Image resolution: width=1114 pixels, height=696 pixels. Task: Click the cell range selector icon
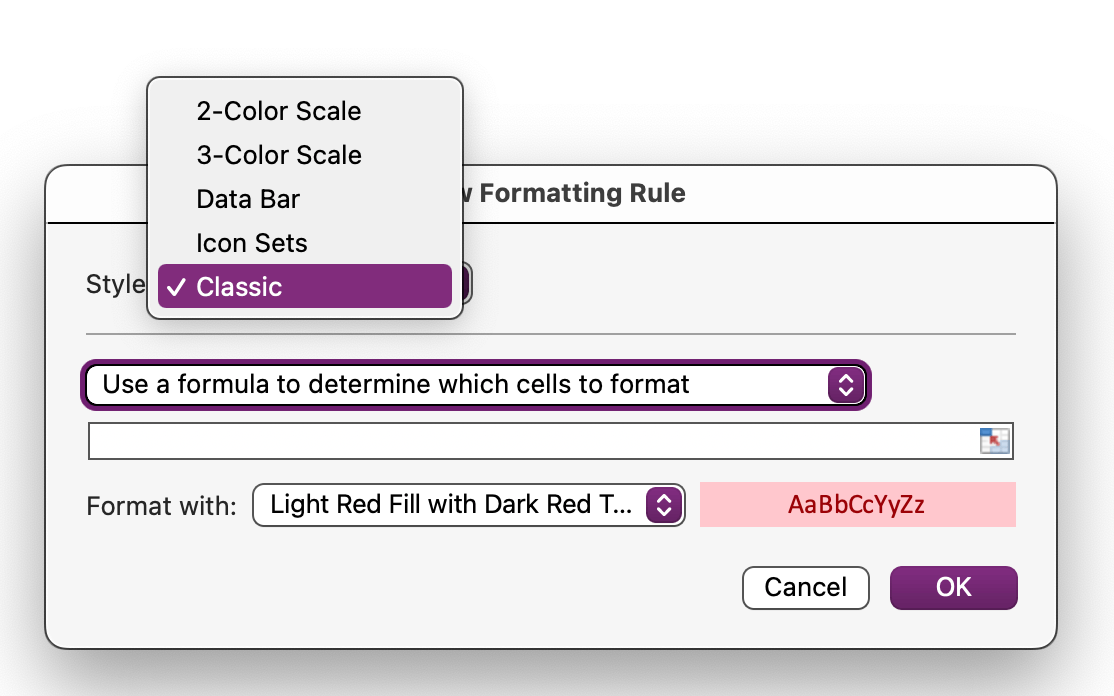click(994, 441)
